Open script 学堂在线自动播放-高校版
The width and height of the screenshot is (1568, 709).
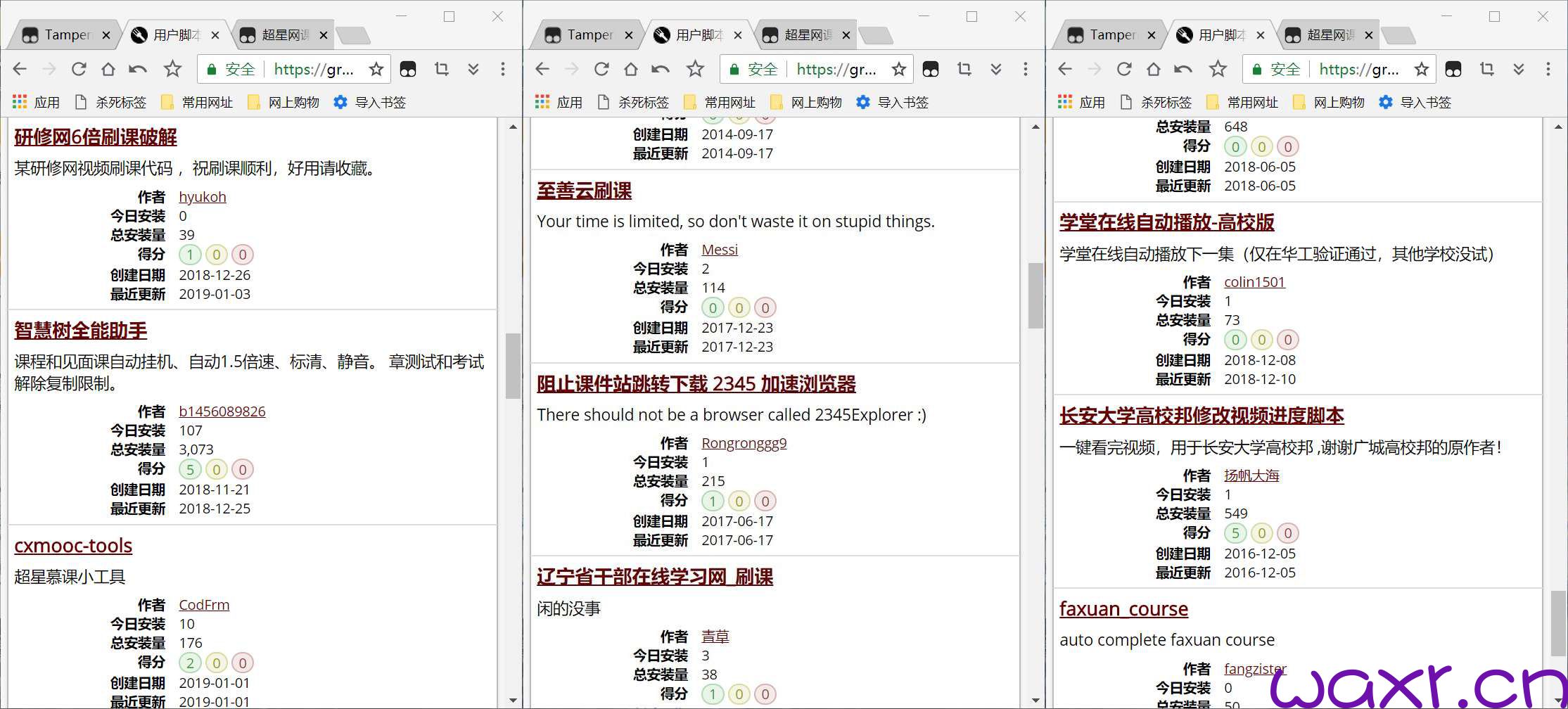pos(1167,222)
